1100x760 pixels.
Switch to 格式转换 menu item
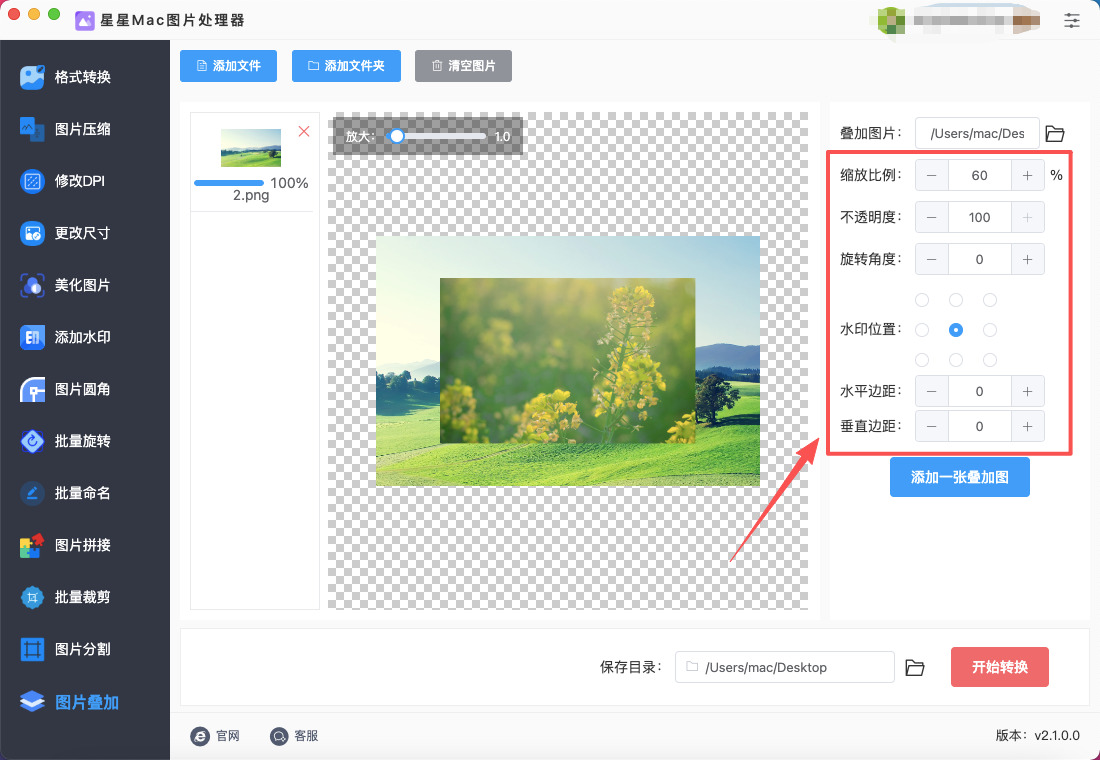pos(85,77)
